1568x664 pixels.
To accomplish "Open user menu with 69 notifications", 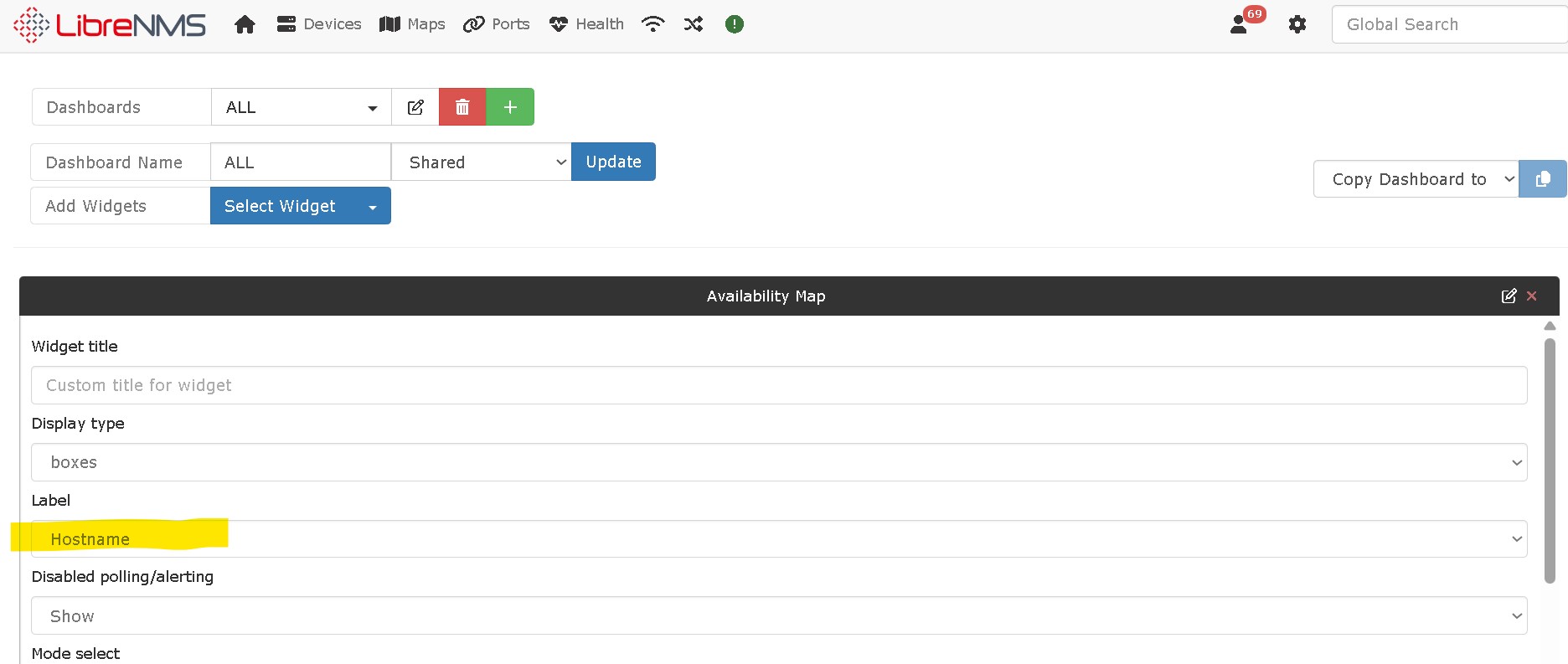I will (x=1246, y=21).
